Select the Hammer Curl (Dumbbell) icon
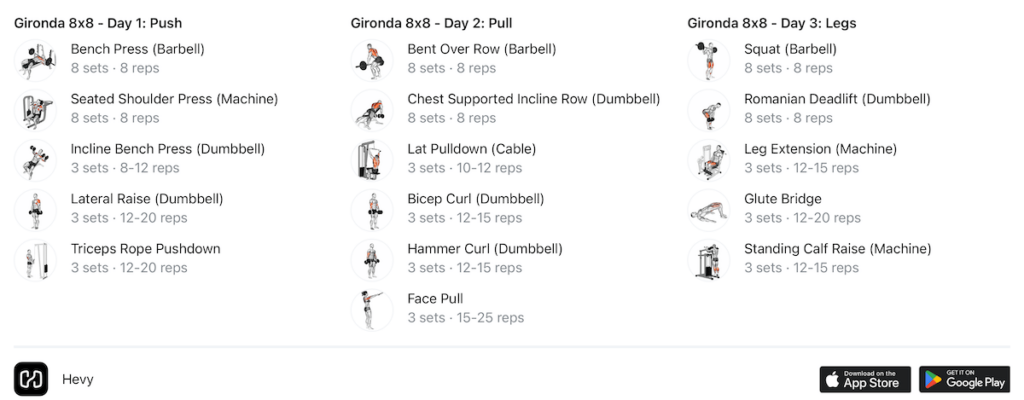The width and height of the screenshot is (1024, 400). click(372, 260)
